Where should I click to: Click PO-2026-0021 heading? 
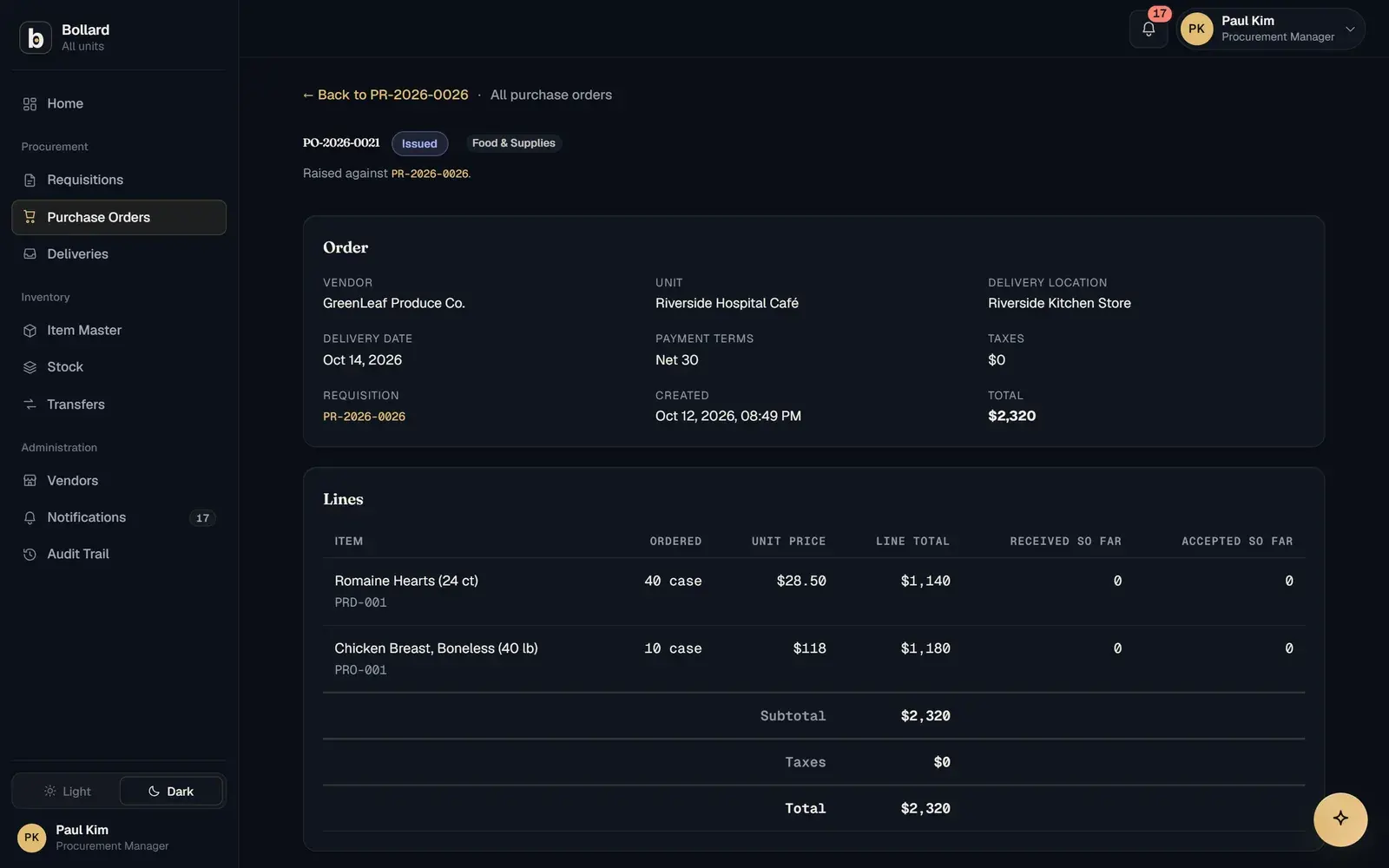(x=341, y=143)
